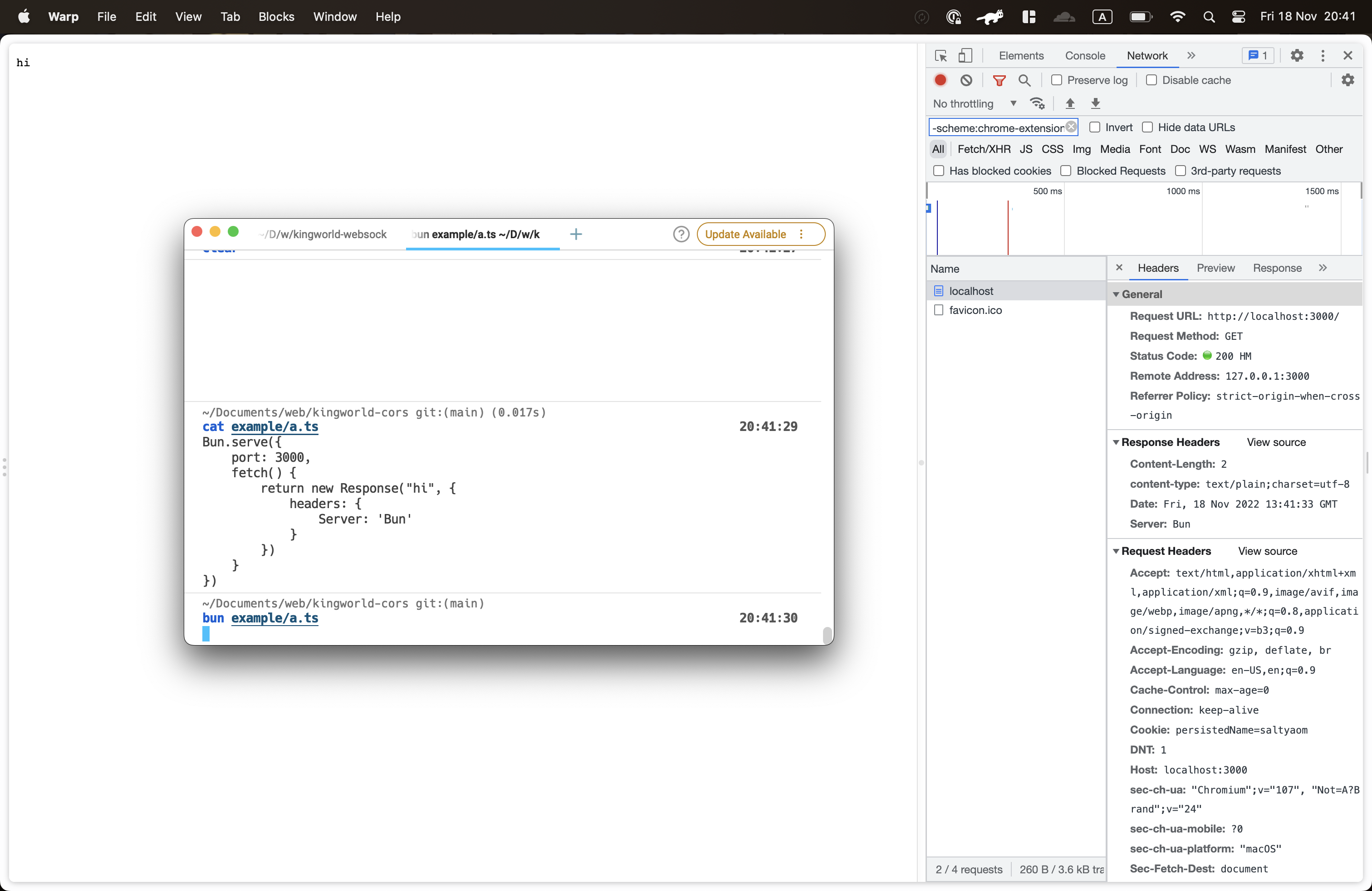Open Network panel settings gear

1347,80
